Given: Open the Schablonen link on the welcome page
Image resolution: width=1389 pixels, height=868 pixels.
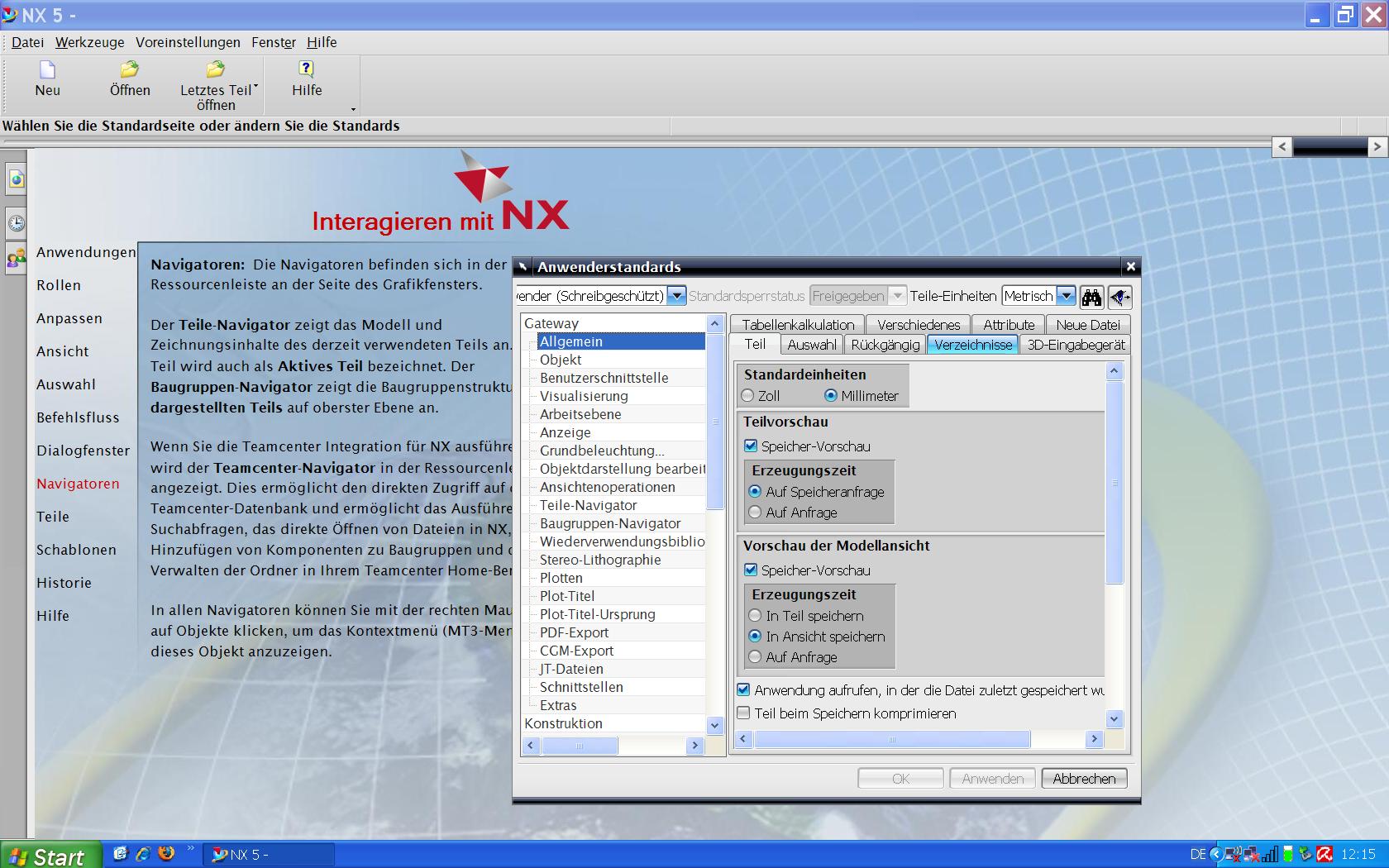Looking at the screenshot, I should click(x=76, y=550).
